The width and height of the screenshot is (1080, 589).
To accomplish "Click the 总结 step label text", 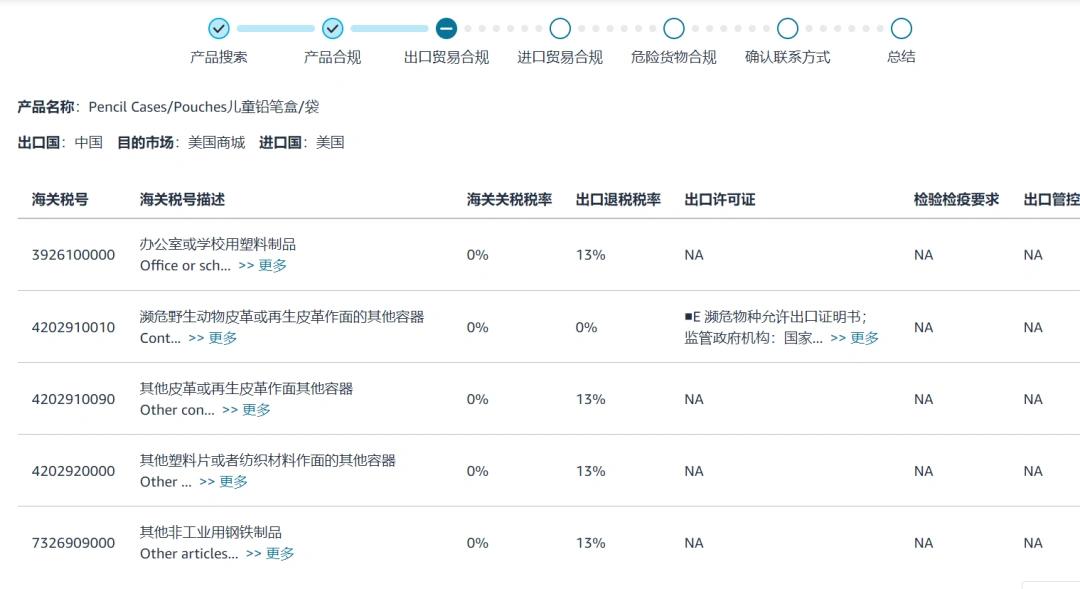I will (901, 57).
